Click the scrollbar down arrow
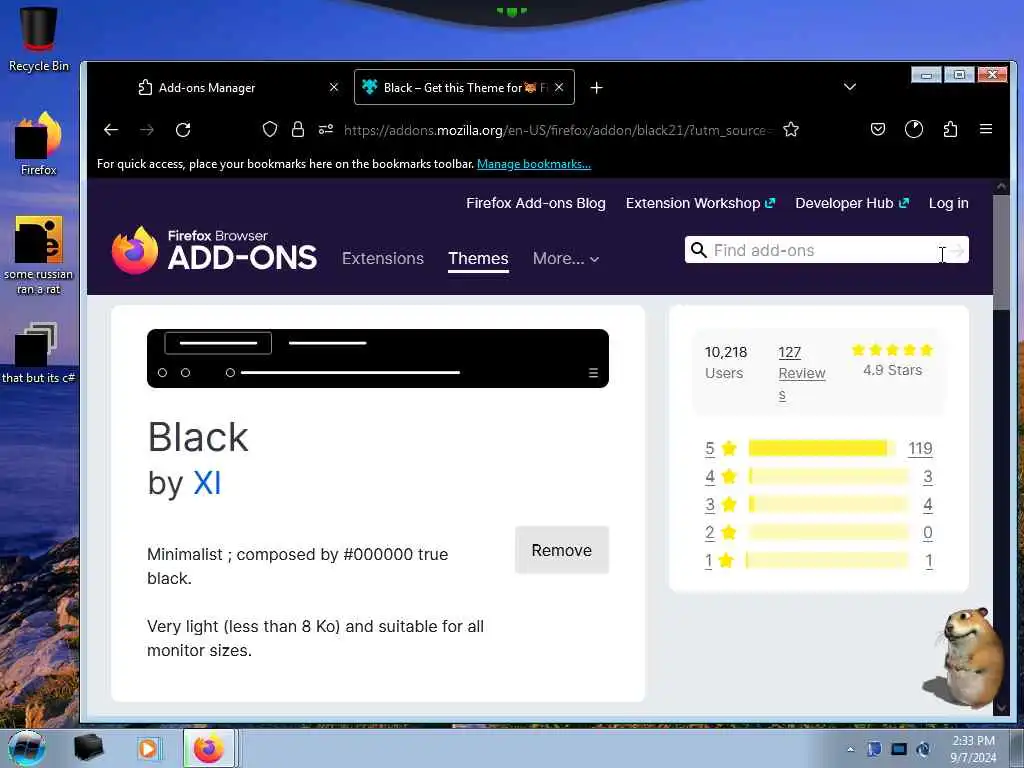The width and height of the screenshot is (1024, 768). 1002,709
